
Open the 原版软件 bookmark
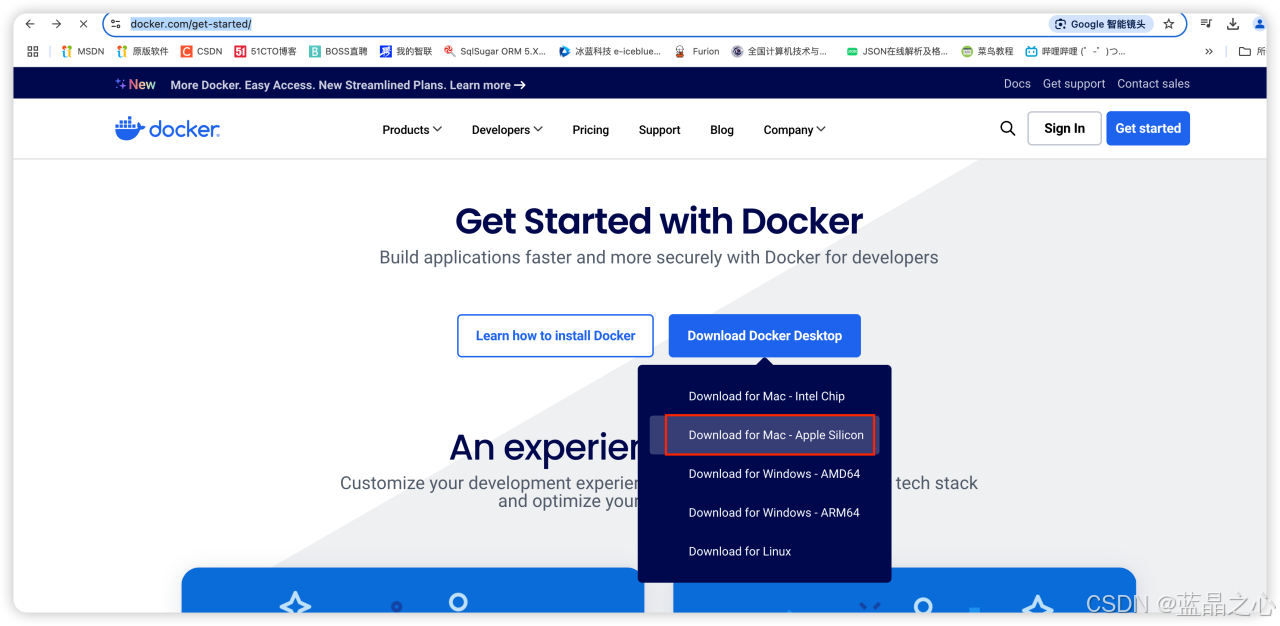point(142,51)
